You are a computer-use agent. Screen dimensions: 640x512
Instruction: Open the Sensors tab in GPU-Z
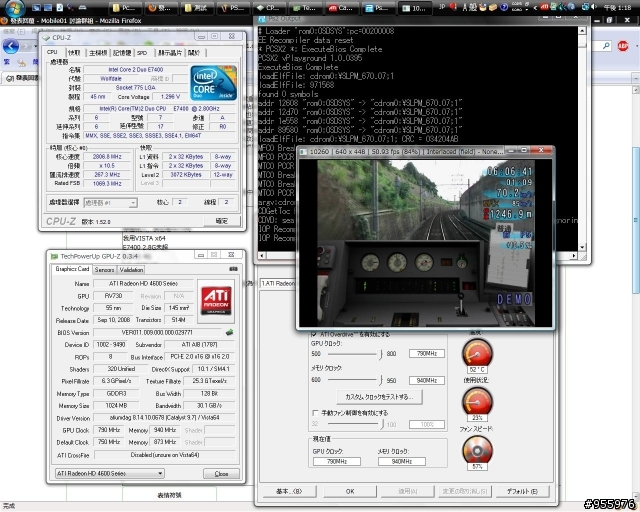104,269
